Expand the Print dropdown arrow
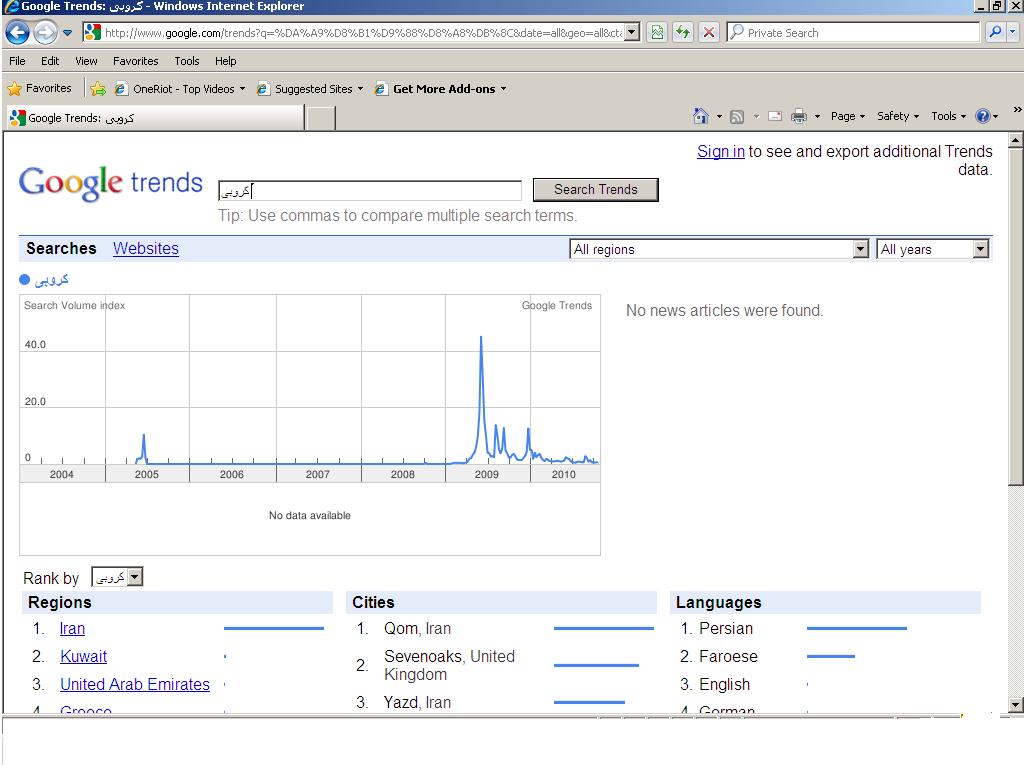The image size is (1024, 768). [x=817, y=116]
